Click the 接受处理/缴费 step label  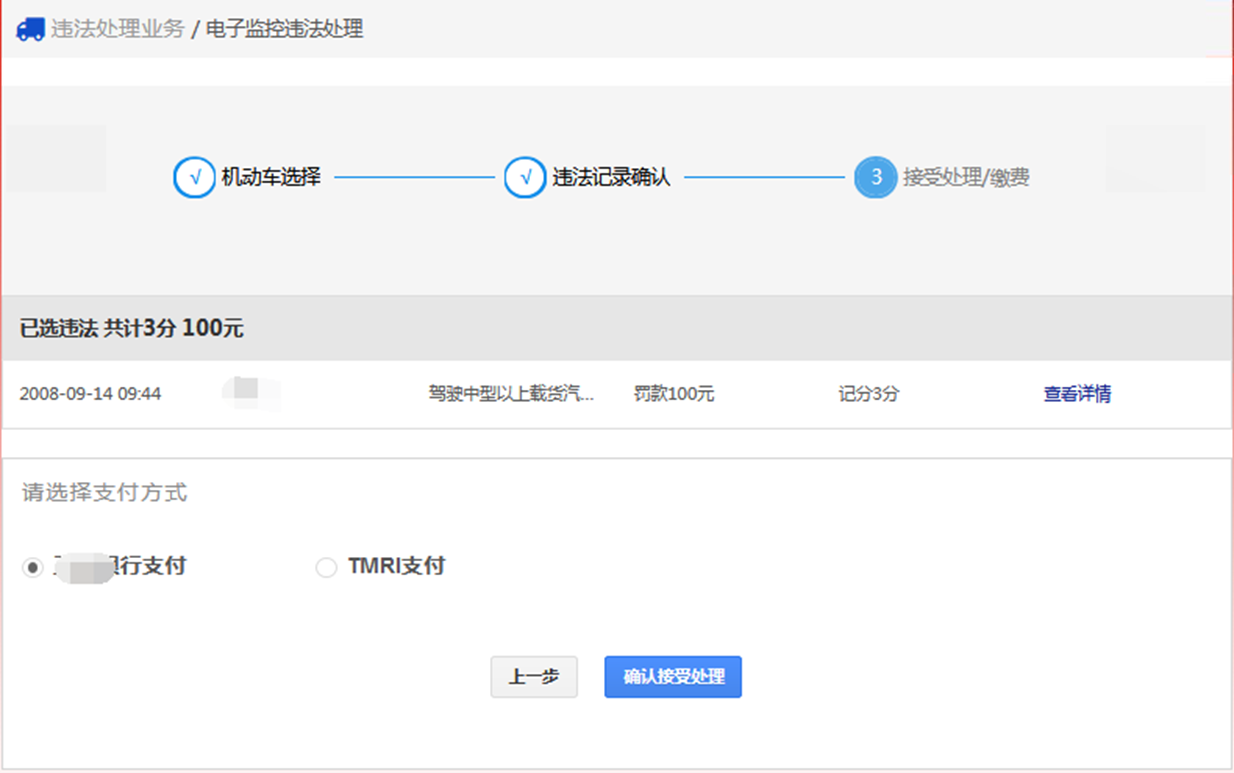pyautogui.click(x=966, y=178)
